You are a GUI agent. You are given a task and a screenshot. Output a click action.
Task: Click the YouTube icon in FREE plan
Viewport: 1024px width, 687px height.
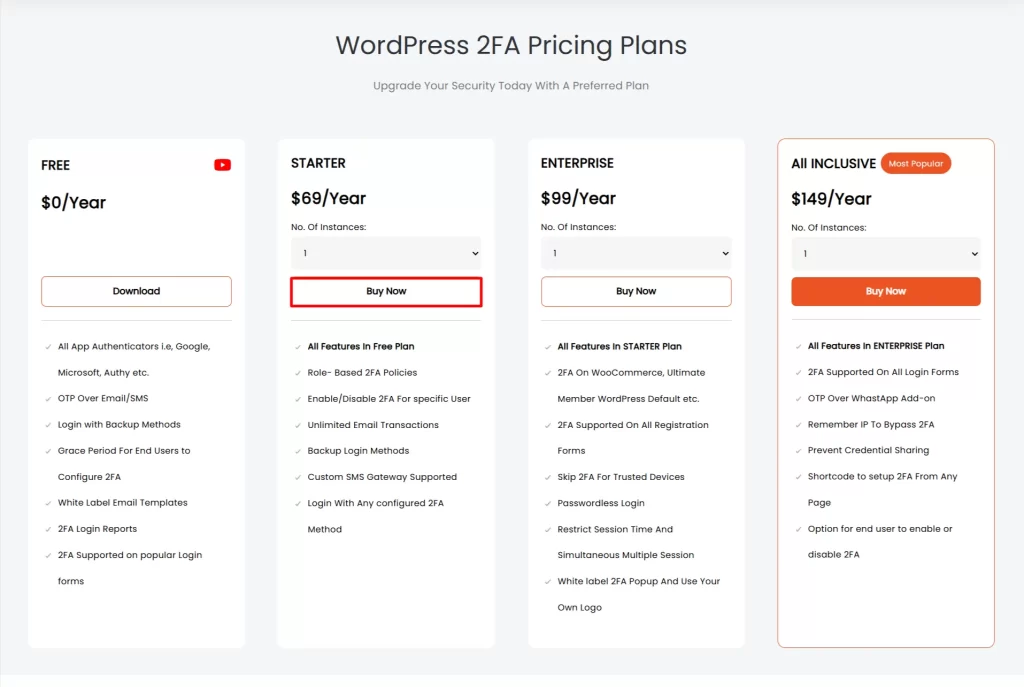[222, 165]
